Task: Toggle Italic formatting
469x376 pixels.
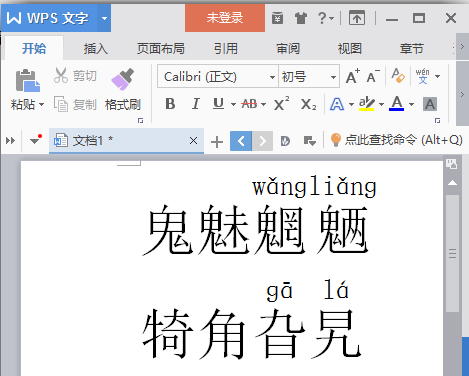Action: click(x=196, y=104)
